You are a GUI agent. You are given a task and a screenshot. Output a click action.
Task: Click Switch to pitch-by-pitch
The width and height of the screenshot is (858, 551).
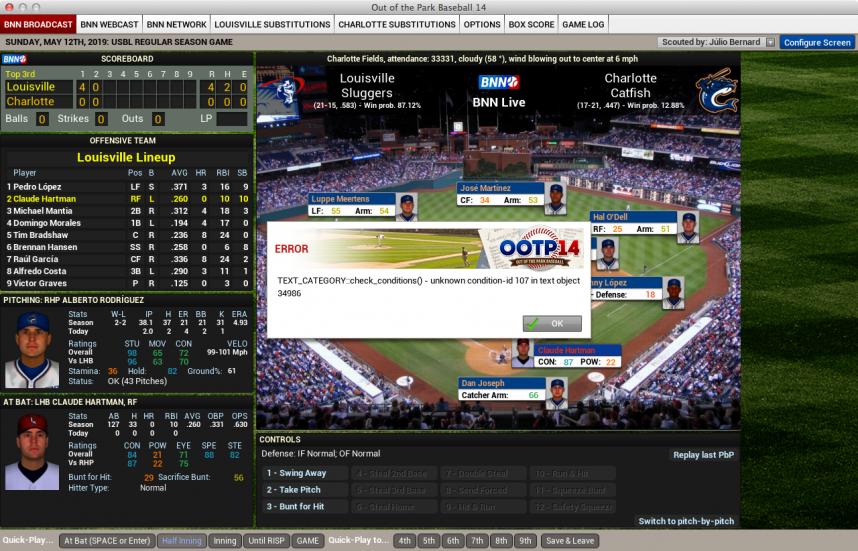(x=686, y=521)
